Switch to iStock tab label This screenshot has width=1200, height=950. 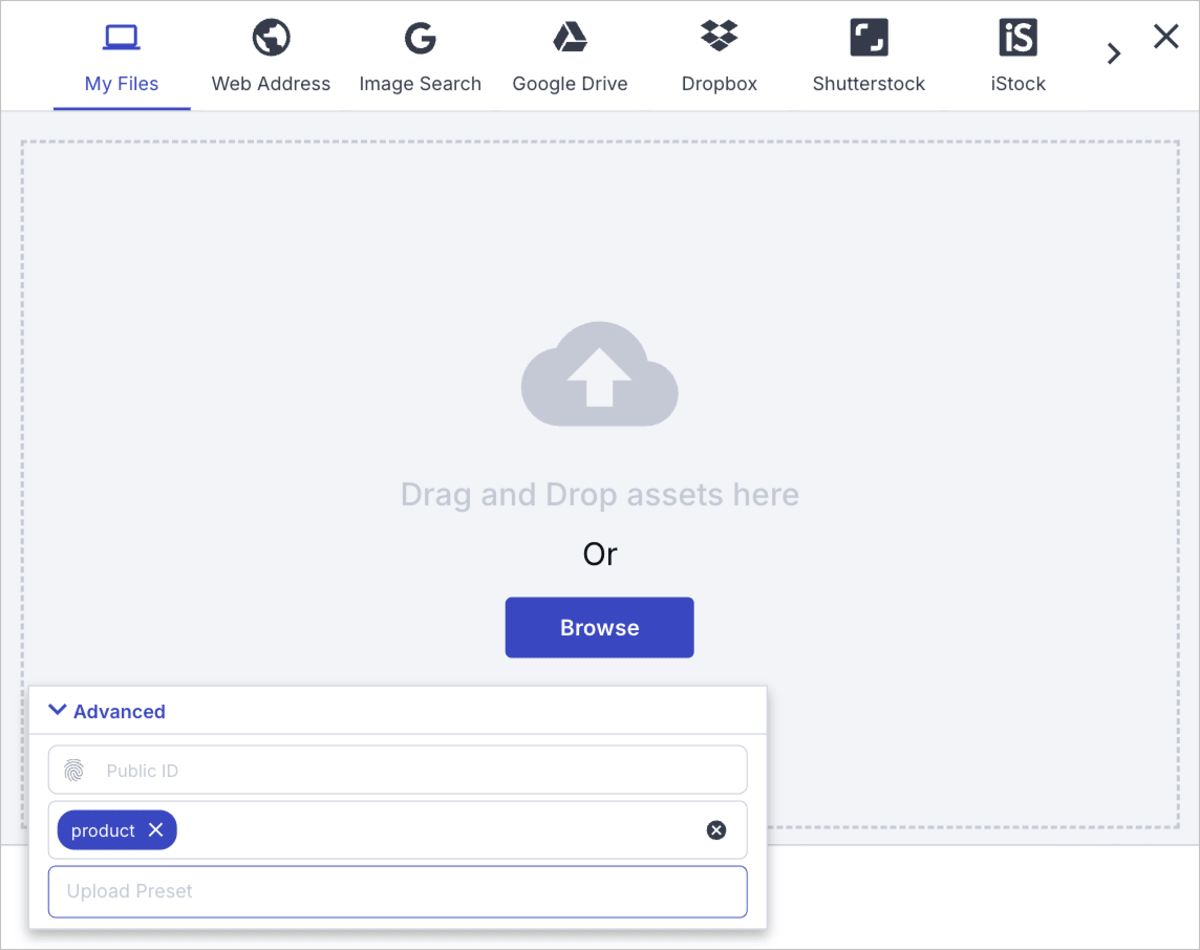[1018, 84]
